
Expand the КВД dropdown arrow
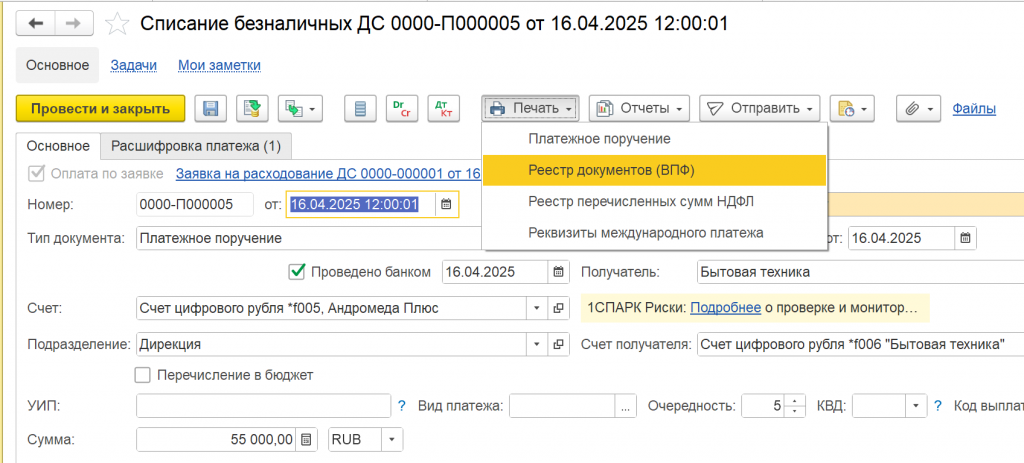pyautogui.click(x=918, y=406)
